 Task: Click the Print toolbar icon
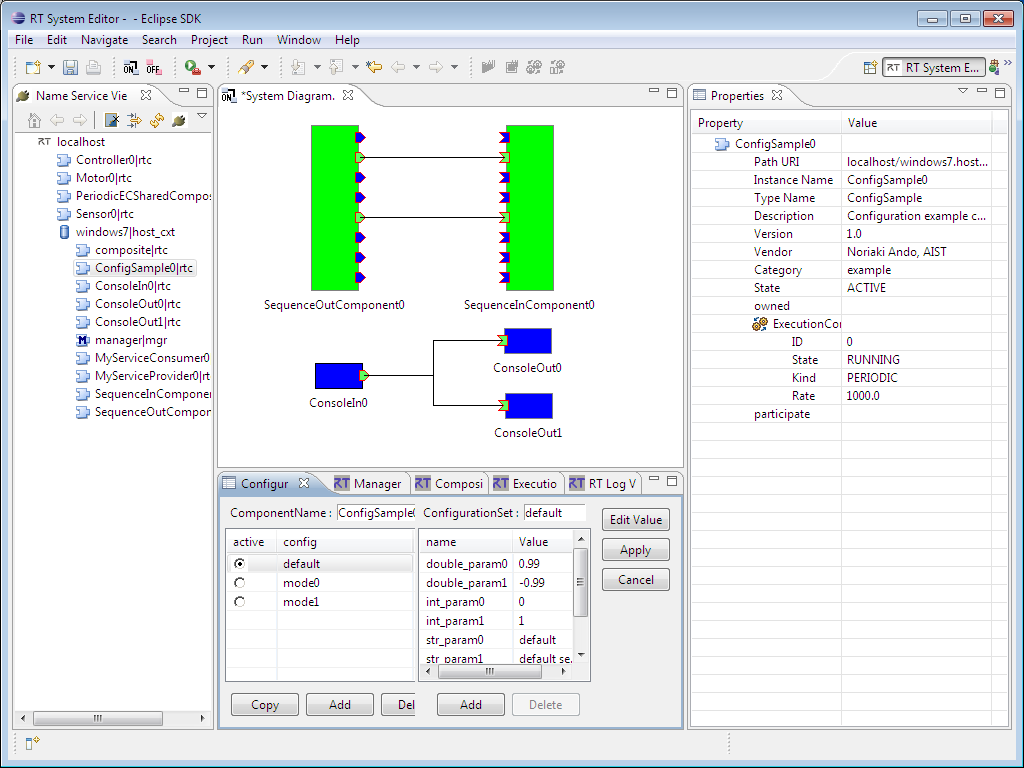pyautogui.click(x=93, y=67)
